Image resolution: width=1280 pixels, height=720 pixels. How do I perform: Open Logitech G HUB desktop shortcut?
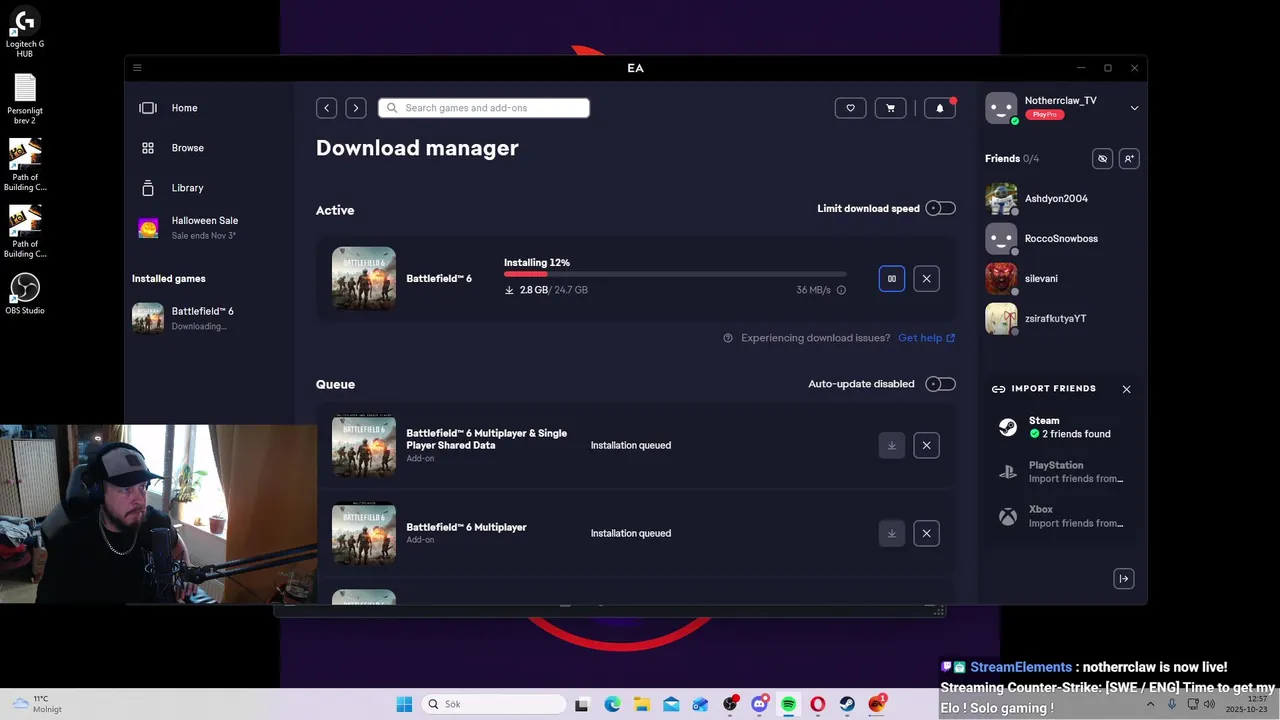coord(25,32)
